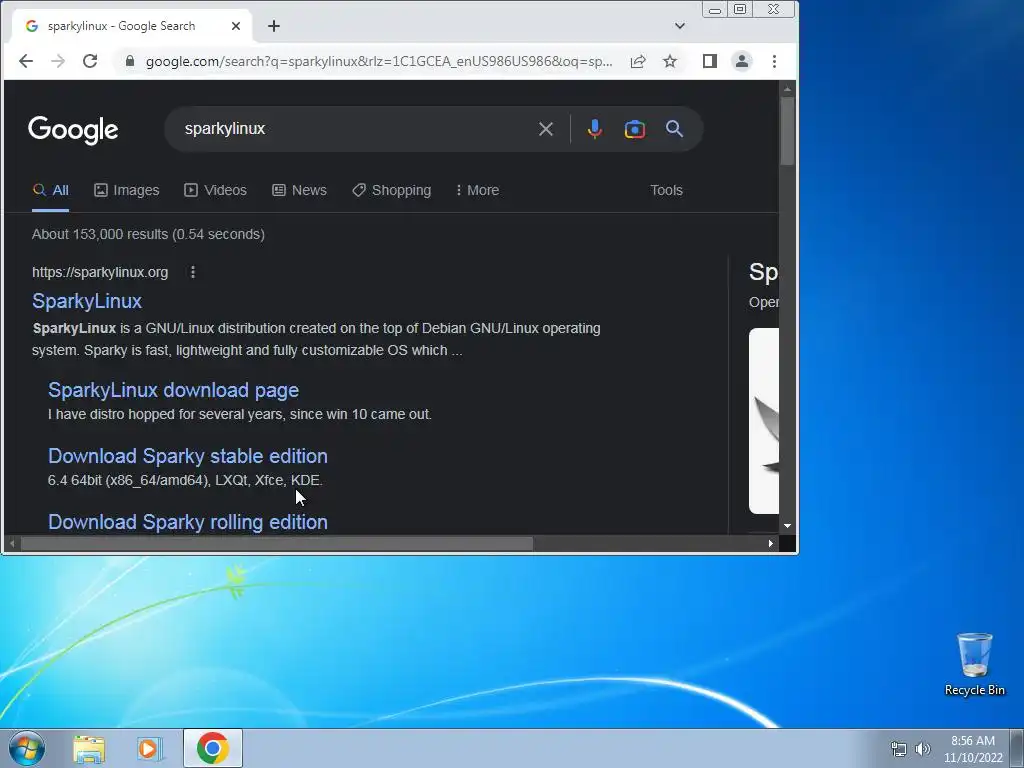Open Download Sparky stable edition link

click(187, 456)
